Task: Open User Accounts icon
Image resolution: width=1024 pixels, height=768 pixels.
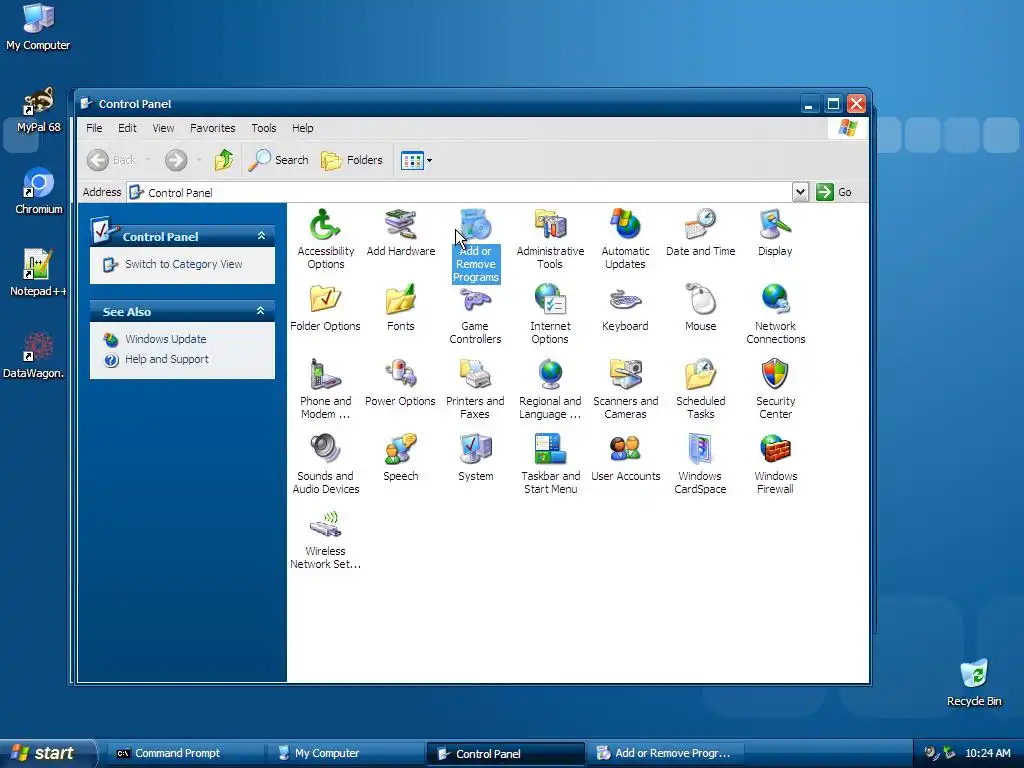Action: (x=625, y=458)
